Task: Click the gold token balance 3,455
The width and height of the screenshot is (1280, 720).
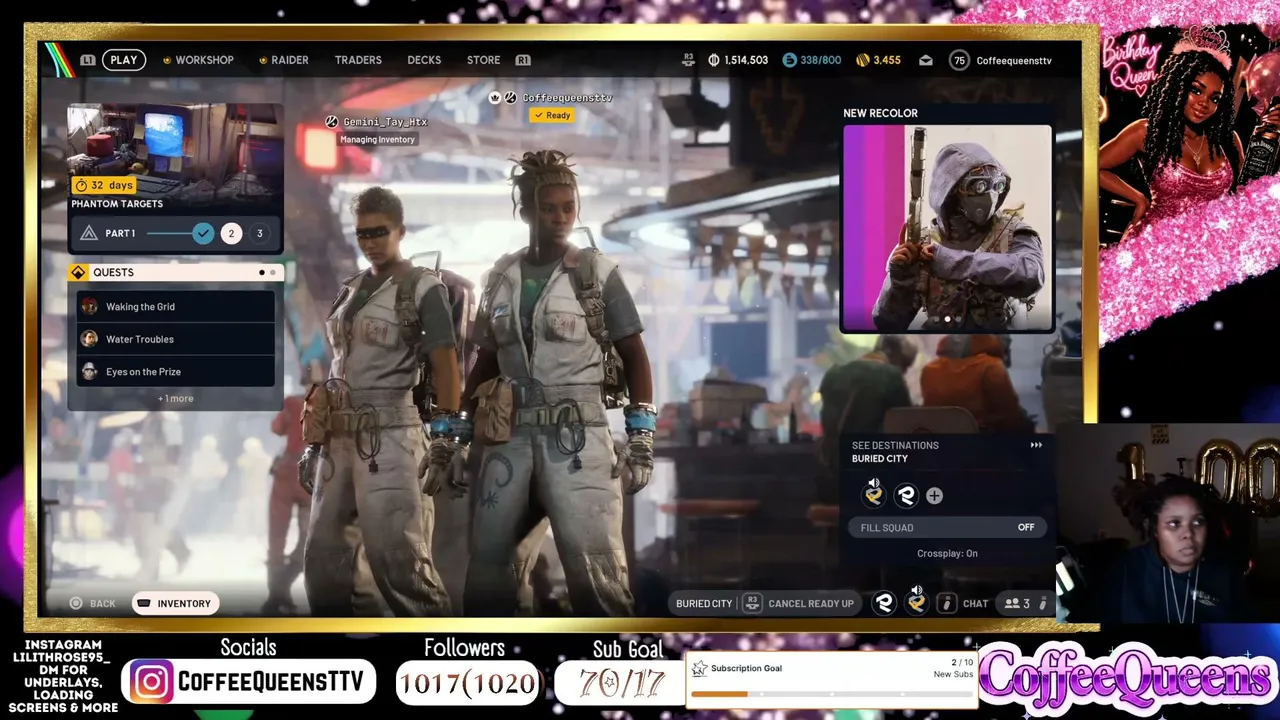Action: pyautogui.click(x=879, y=60)
